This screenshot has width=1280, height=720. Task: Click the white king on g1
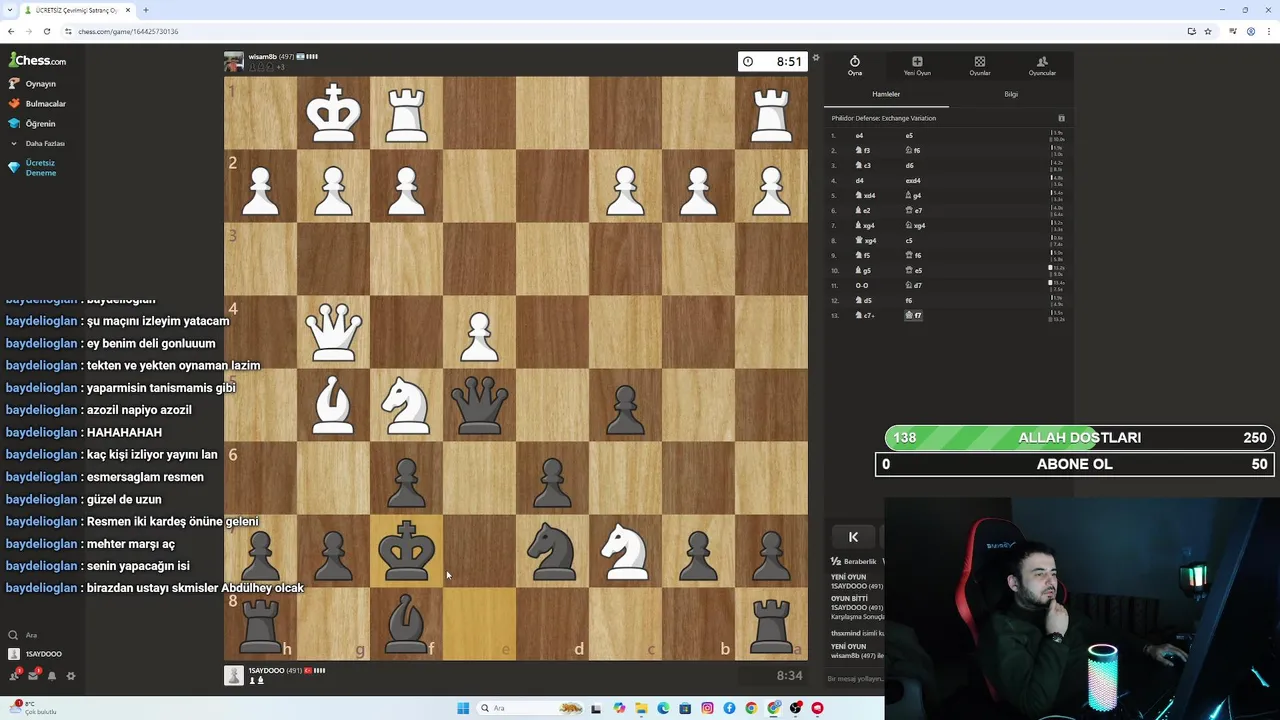point(333,113)
